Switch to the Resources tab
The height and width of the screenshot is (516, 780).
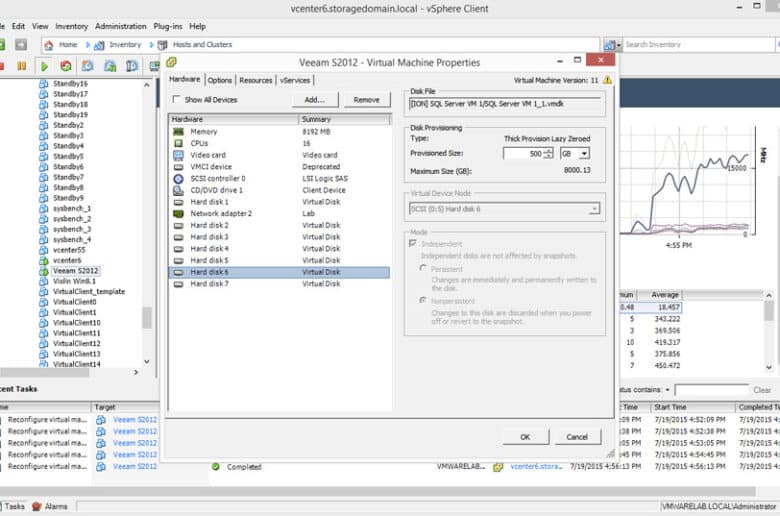pos(256,80)
